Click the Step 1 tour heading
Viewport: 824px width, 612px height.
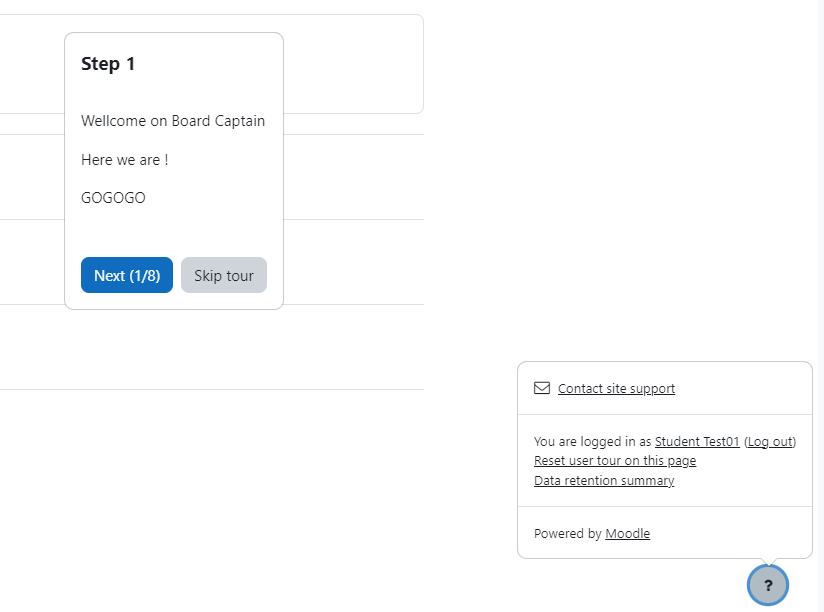coord(108,64)
